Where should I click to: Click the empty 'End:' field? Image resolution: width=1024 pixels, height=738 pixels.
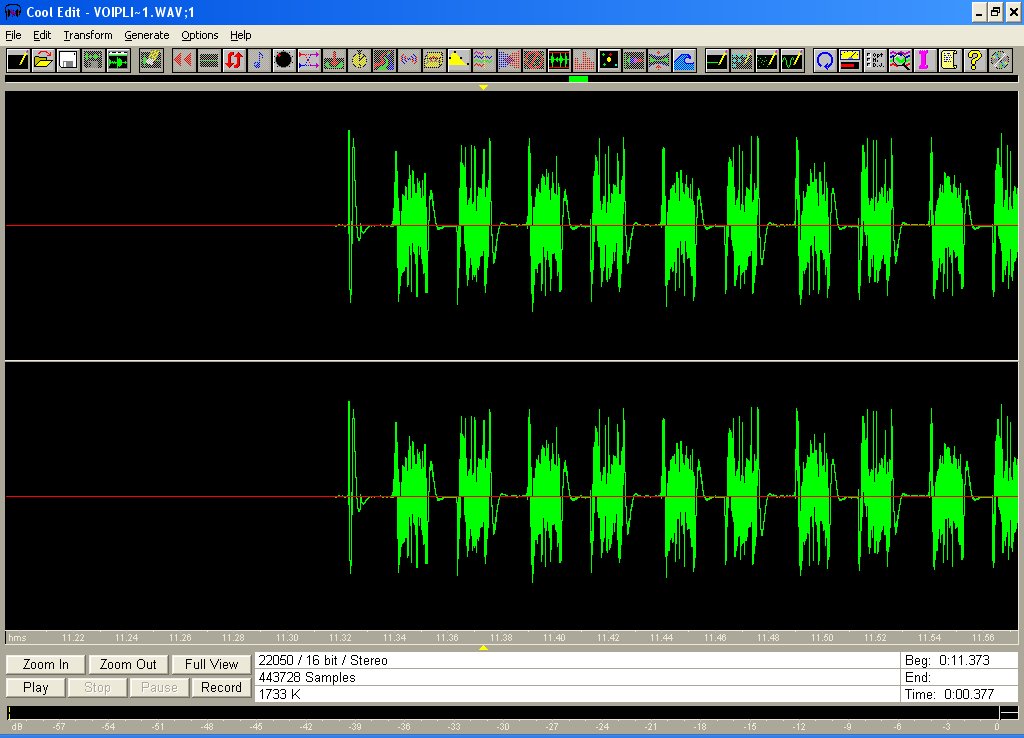click(x=959, y=677)
